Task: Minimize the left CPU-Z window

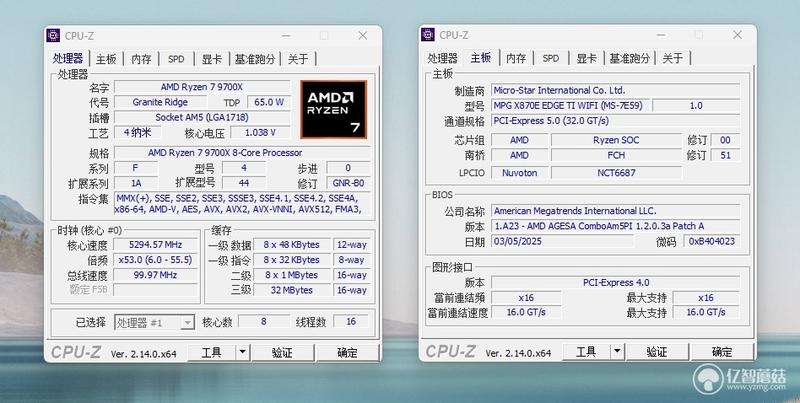Action: click(286, 36)
